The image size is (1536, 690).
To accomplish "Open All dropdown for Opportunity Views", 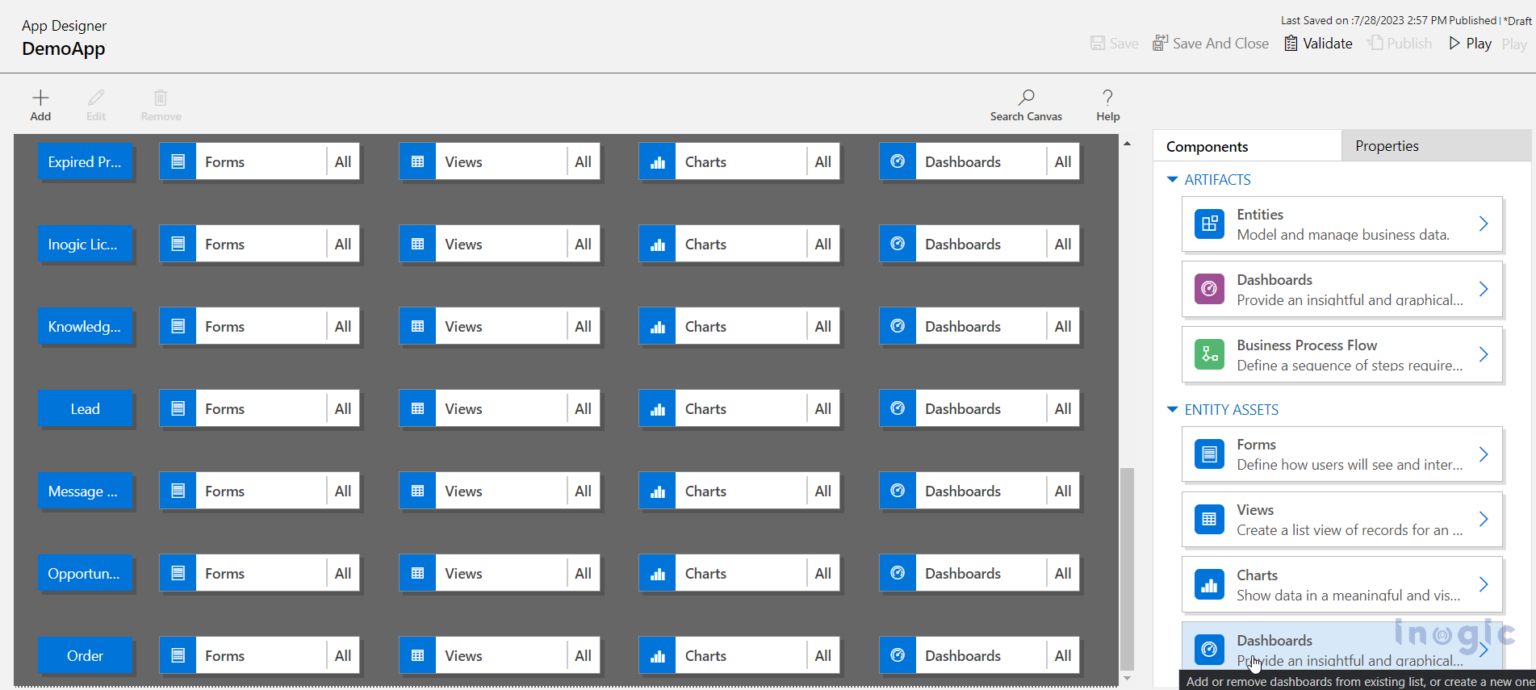I will point(583,574).
